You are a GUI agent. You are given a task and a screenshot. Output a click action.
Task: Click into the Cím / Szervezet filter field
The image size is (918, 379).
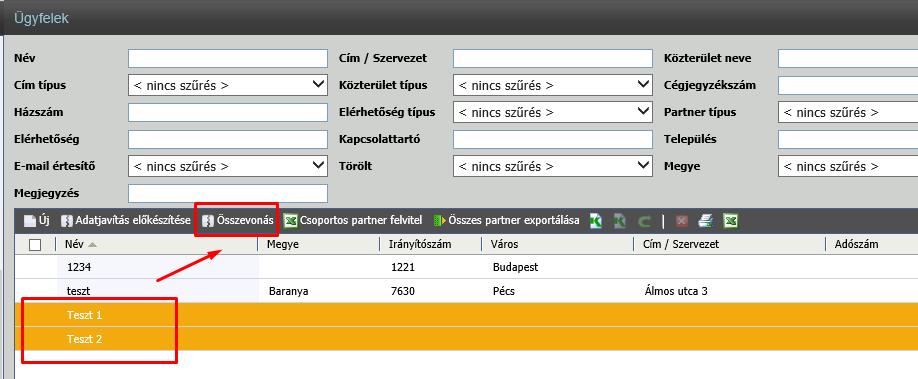pyautogui.click(x=553, y=59)
